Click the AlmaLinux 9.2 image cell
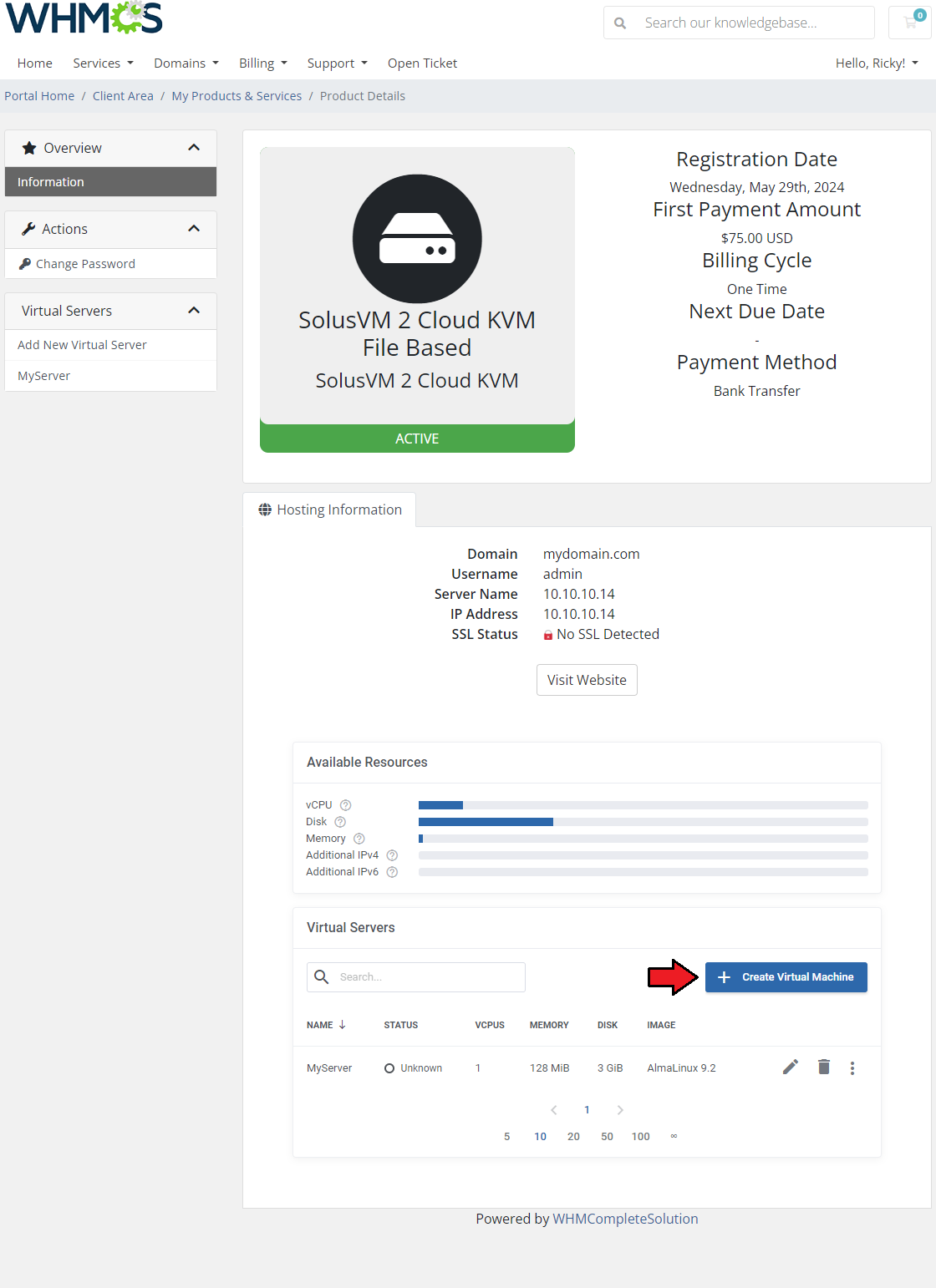Screen dimensions: 936x1288 [681, 1068]
